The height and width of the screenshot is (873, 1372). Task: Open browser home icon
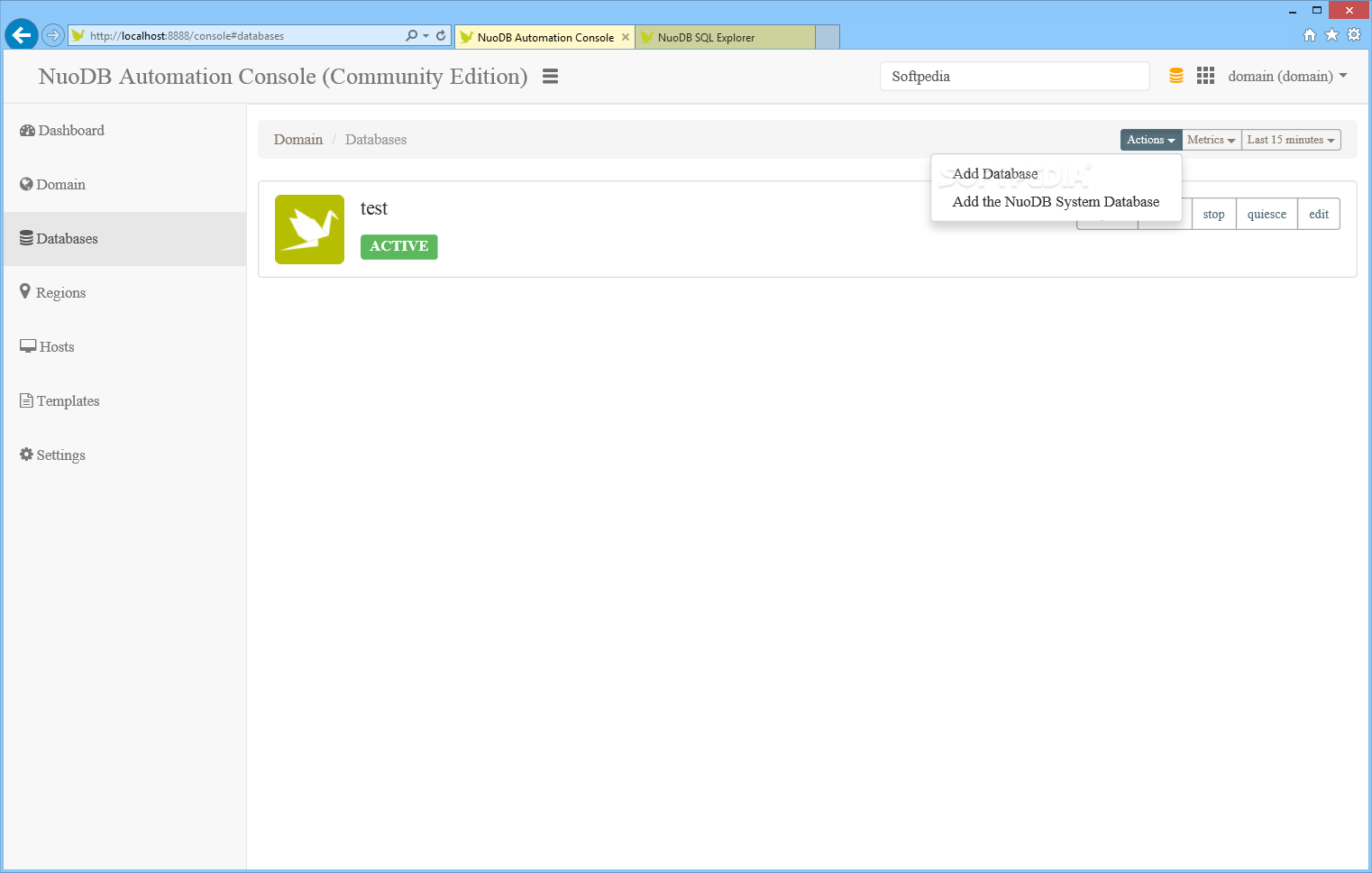click(x=1310, y=35)
